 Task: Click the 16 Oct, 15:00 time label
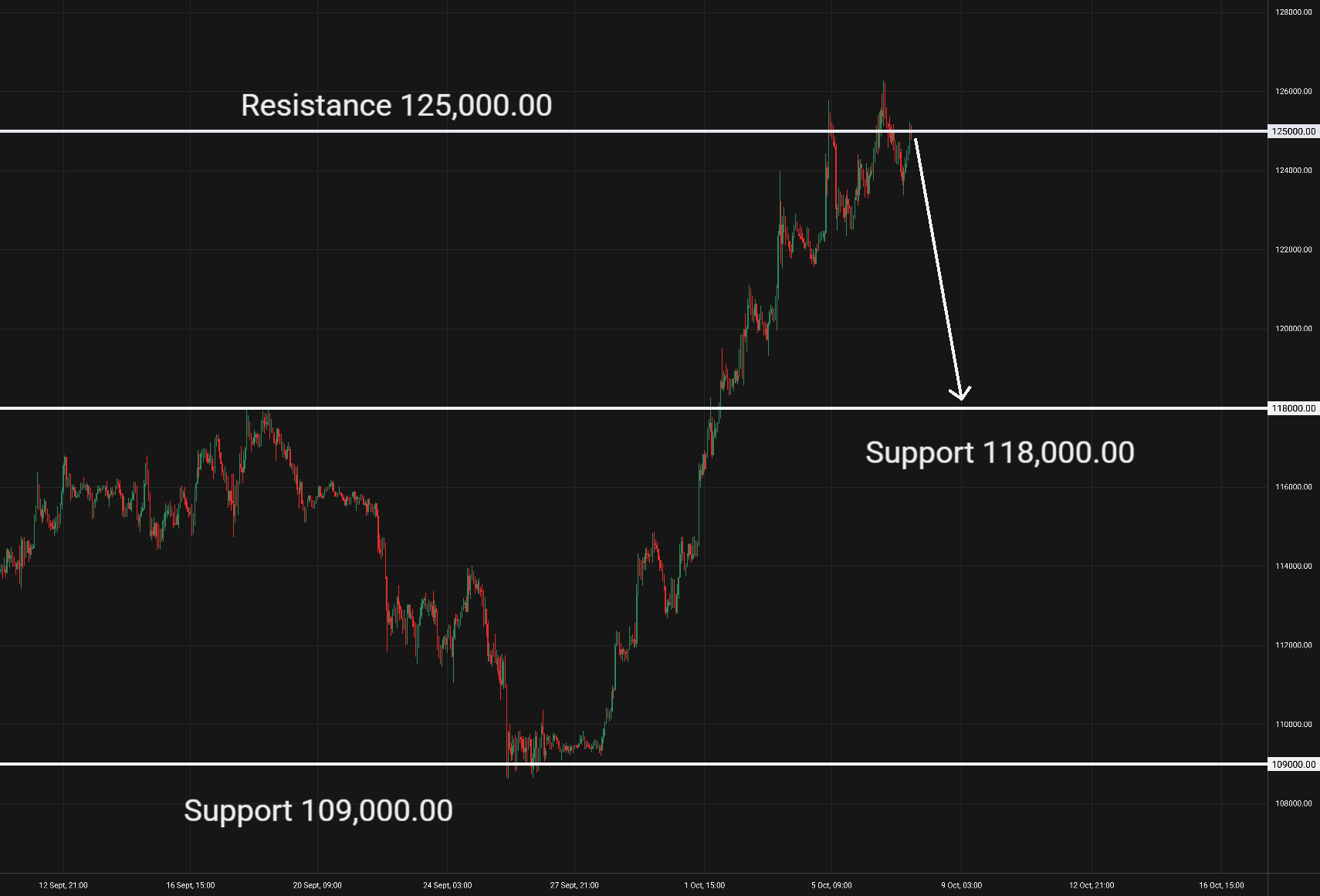tap(1221, 885)
